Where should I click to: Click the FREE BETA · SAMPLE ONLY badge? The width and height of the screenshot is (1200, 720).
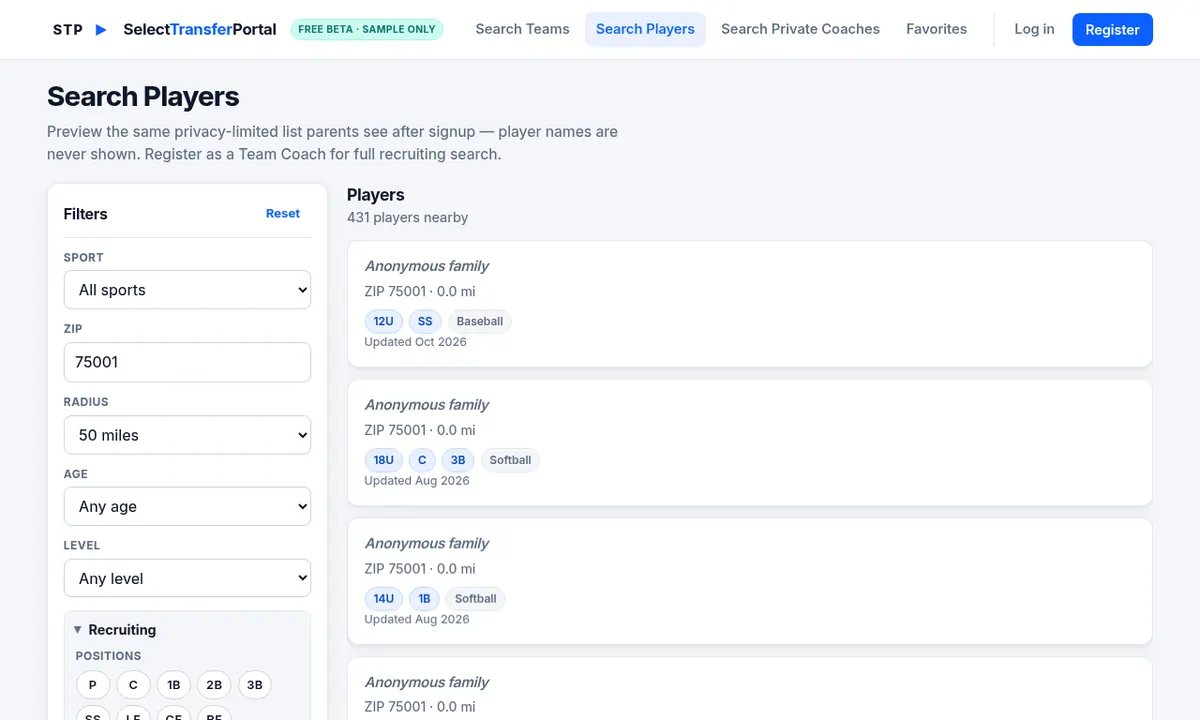[367, 29]
